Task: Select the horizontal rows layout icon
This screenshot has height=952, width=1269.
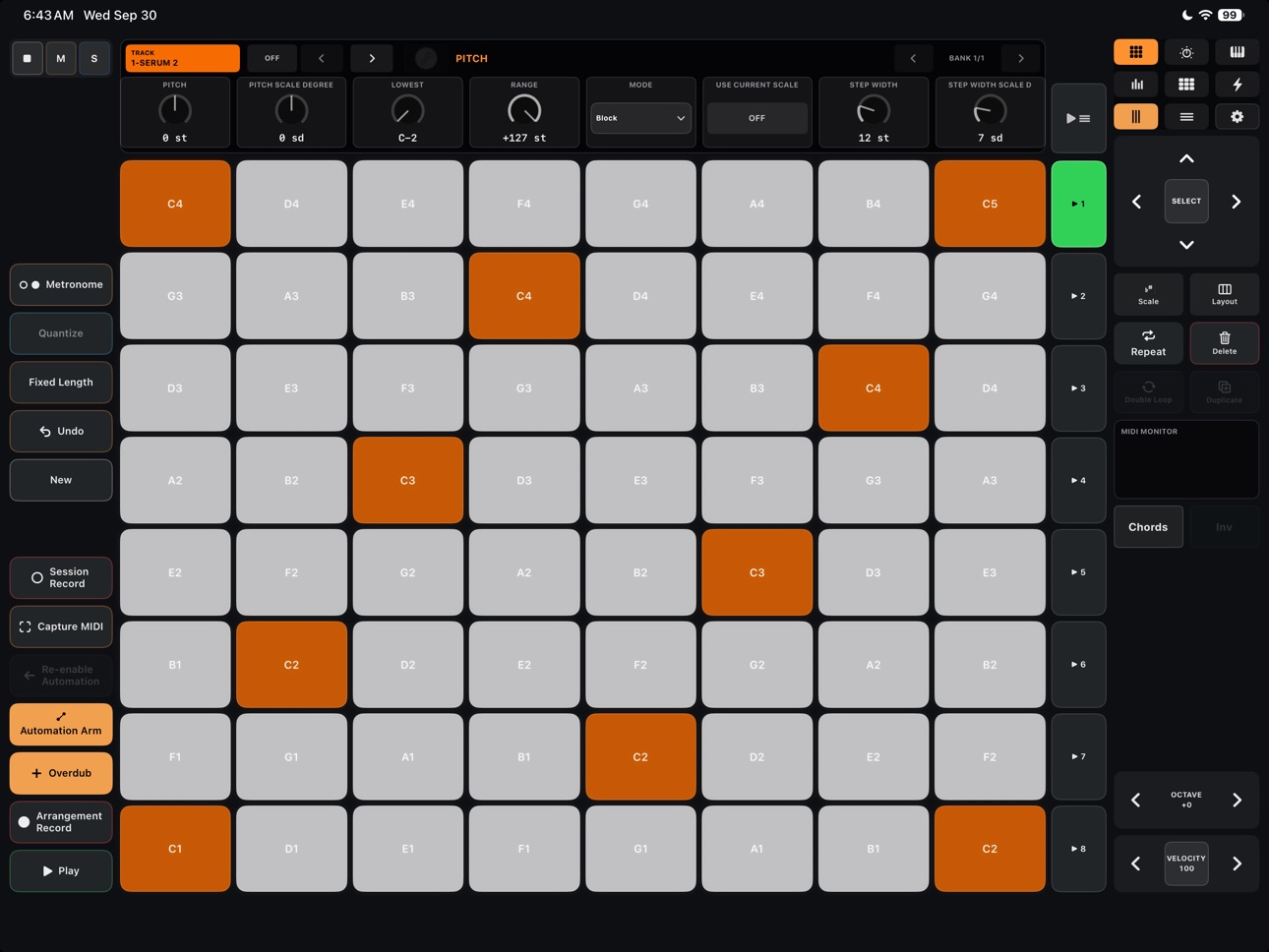Action: click(x=1186, y=117)
